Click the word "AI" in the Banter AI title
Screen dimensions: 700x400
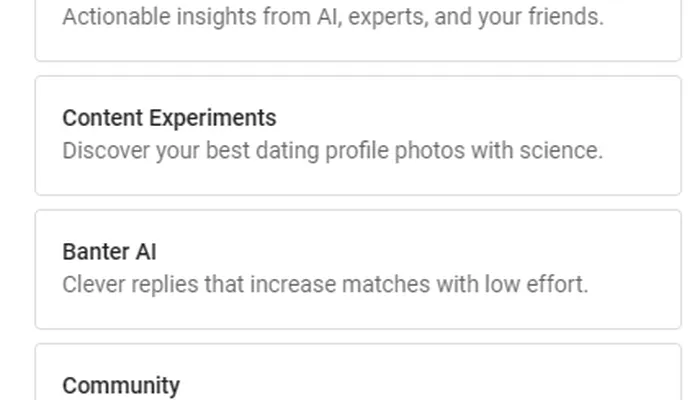[x=146, y=252]
